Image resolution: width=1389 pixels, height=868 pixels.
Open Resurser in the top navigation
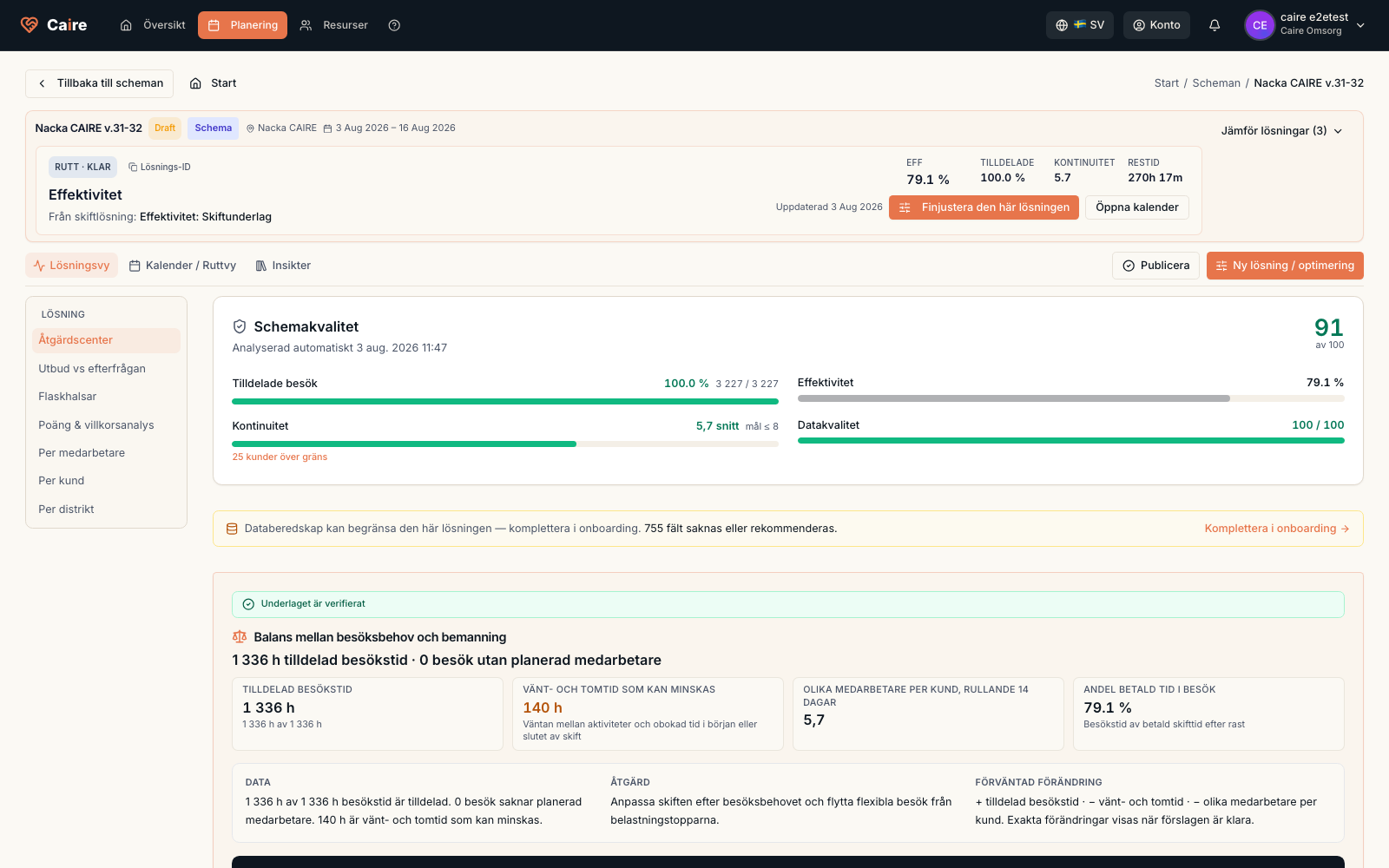pyautogui.click(x=334, y=25)
